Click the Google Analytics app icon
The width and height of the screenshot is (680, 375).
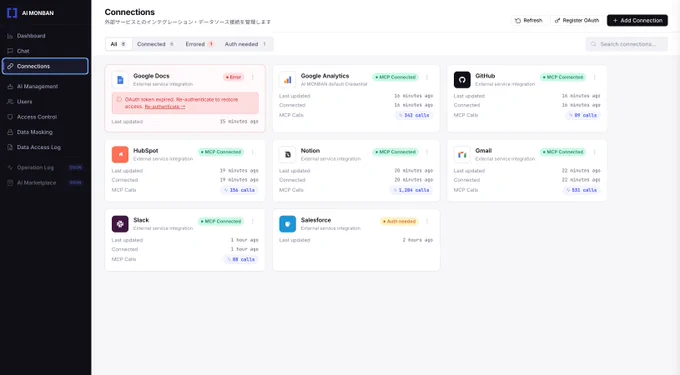tap(288, 80)
